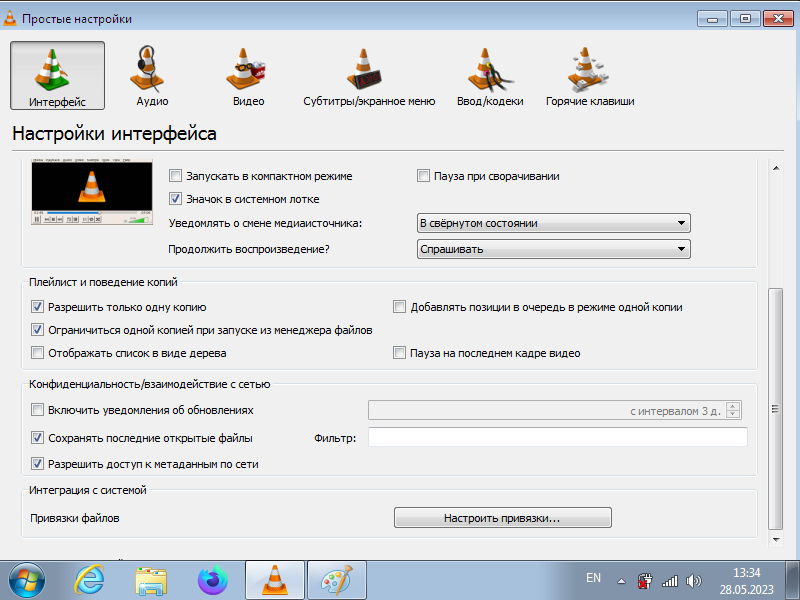Click the scrollbar down arrow
The image size is (800, 600).
tap(776, 539)
